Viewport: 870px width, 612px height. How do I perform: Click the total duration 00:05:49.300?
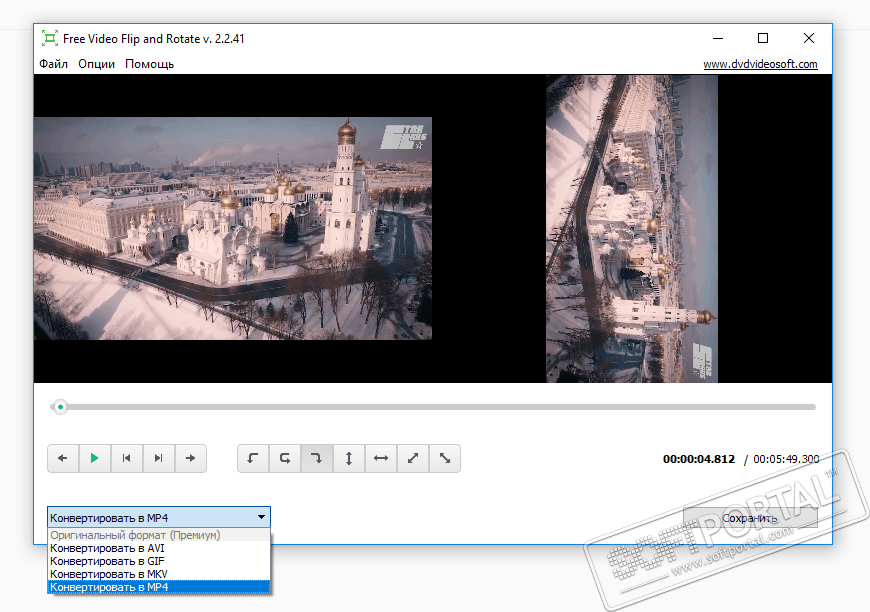[786, 459]
